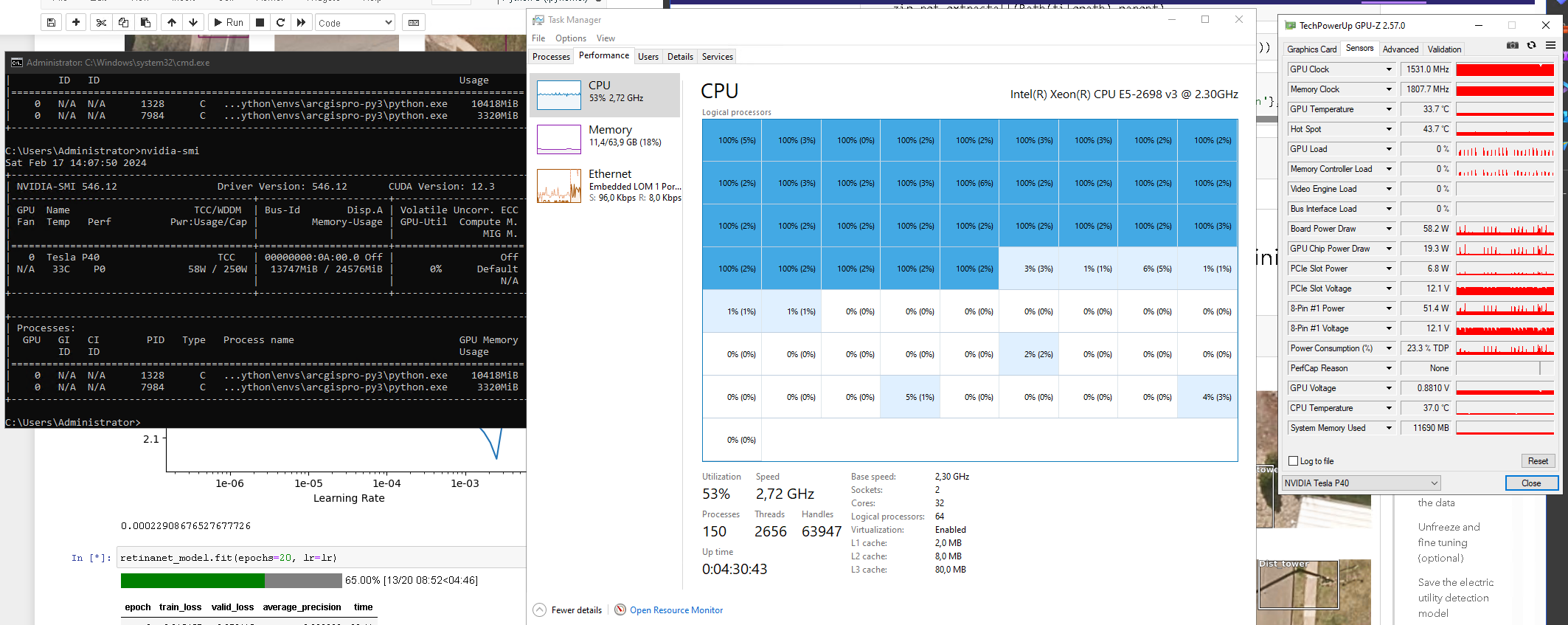
Task: Switch to the Services tab
Action: (x=718, y=57)
